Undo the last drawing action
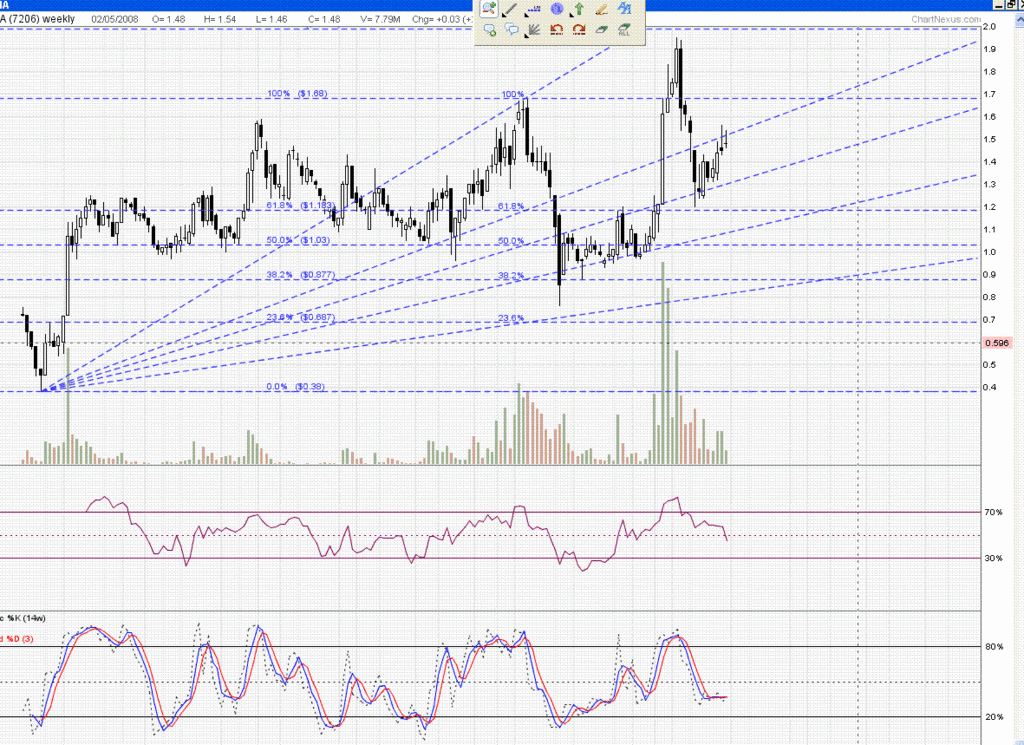The image size is (1024, 745). tap(556, 30)
